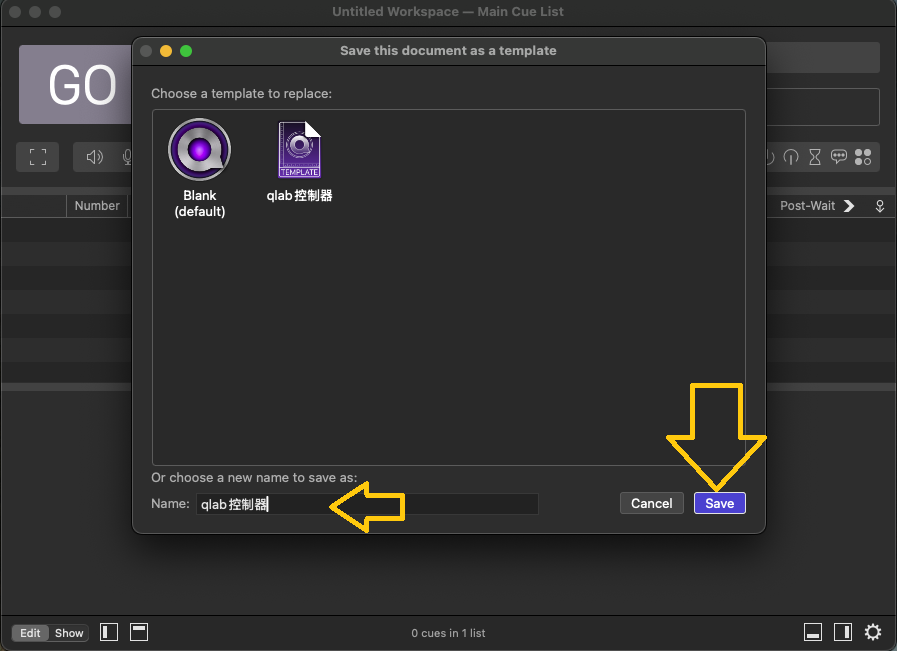Click the Save button
Viewport: 897px width, 651px height.
point(719,503)
